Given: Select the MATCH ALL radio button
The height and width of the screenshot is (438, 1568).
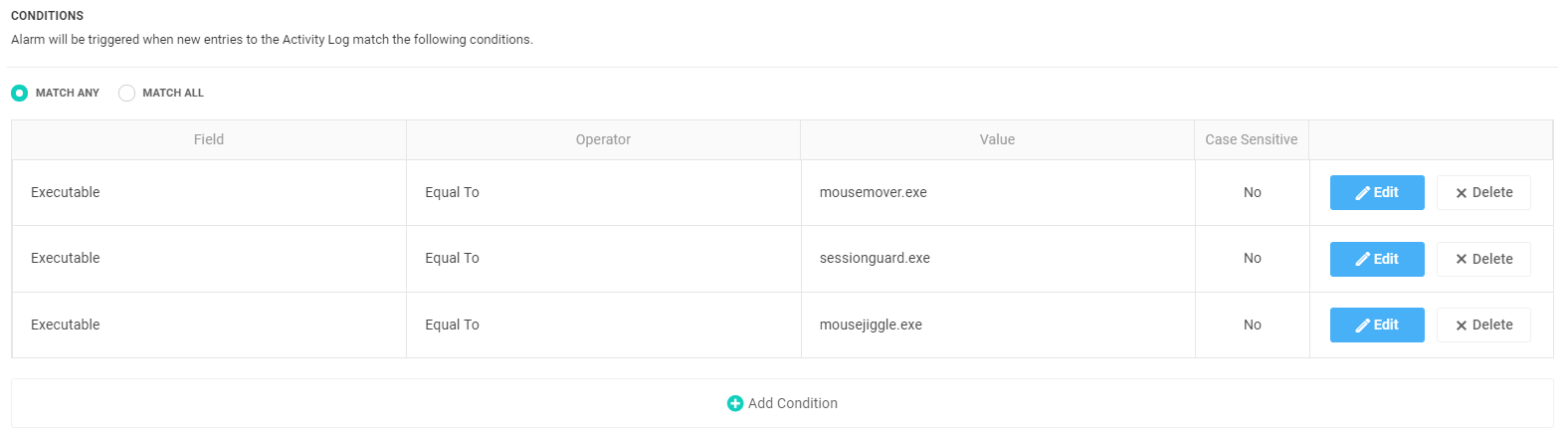Looking at the screenshot, I should [126, 93].
